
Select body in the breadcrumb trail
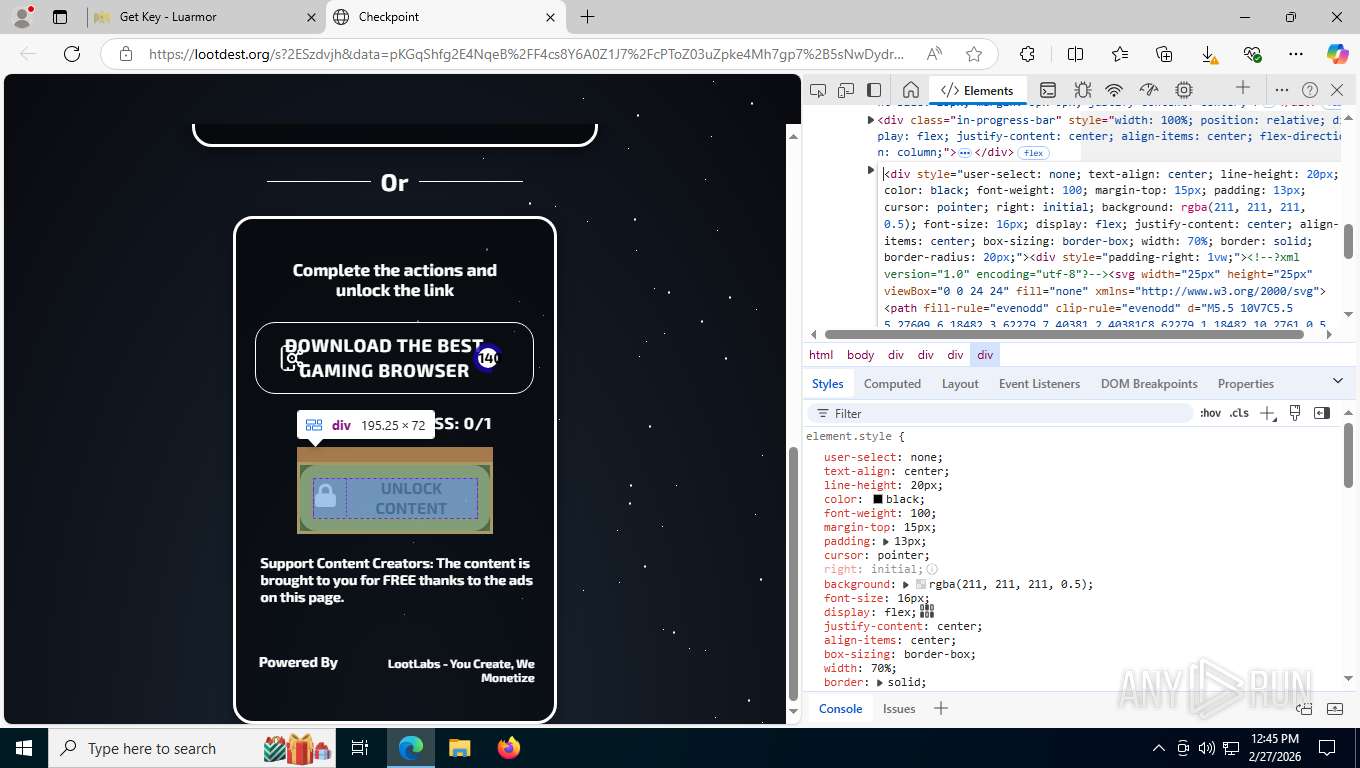click(x=860, y=355)
